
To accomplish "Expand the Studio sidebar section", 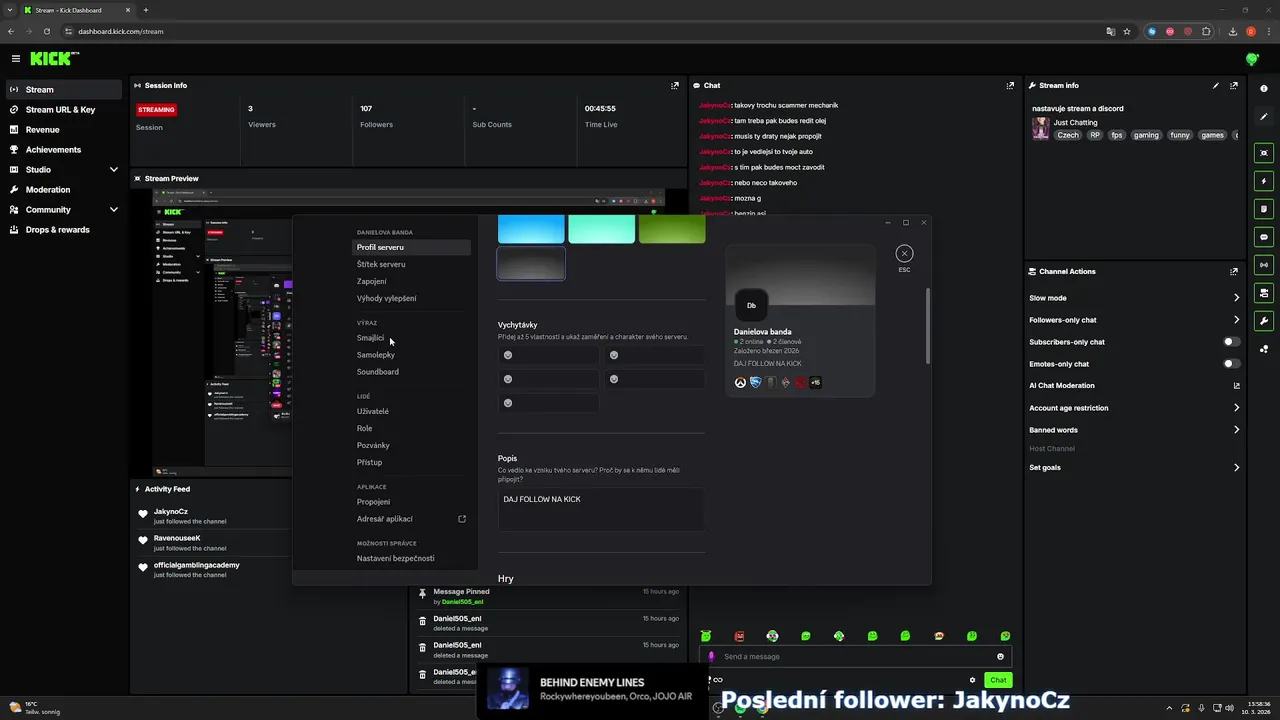I will click(x=114, y=170).
